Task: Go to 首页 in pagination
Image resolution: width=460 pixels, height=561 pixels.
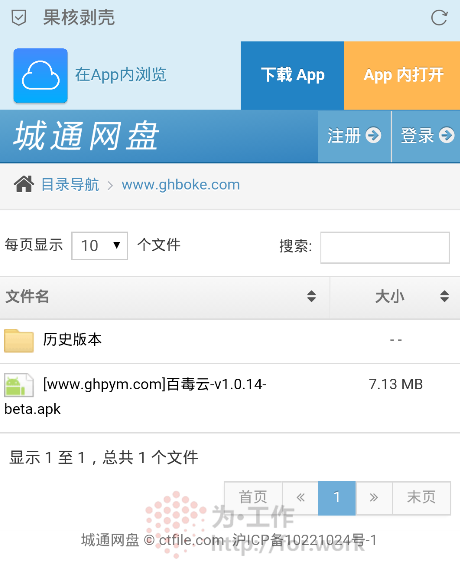Action: coord(253,498)
